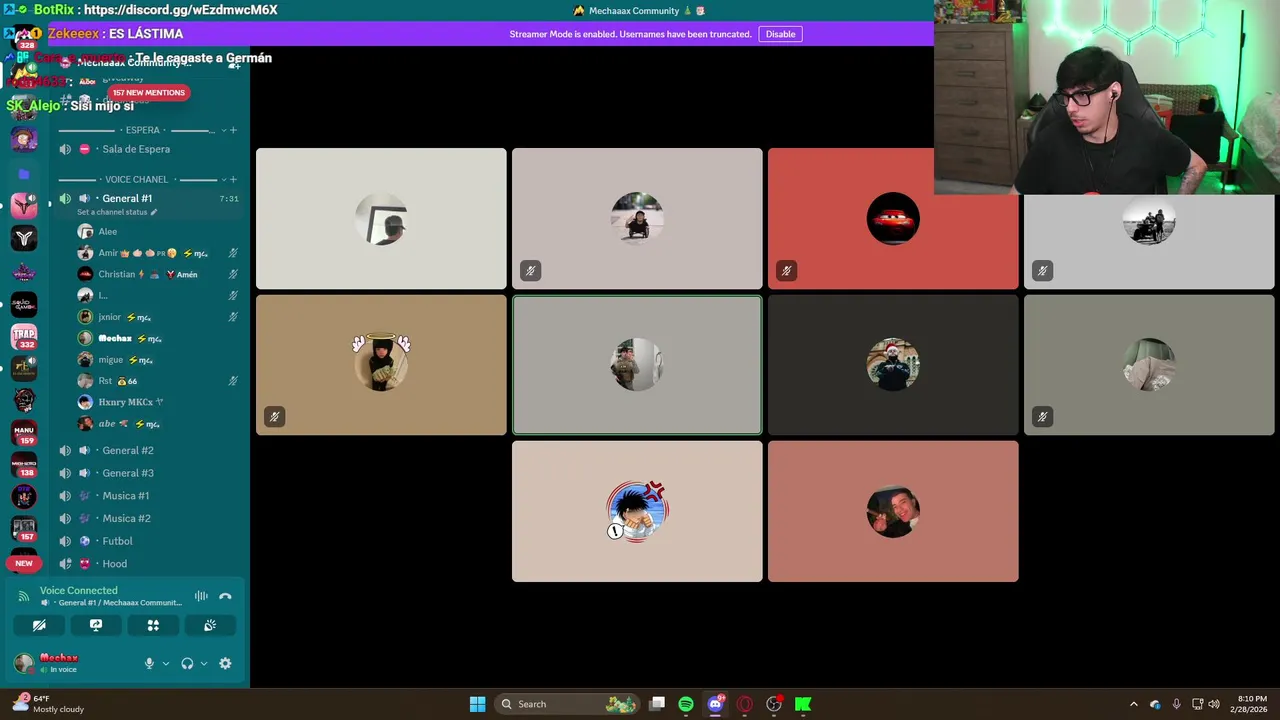Open the weather widget

pyautogui.click(x=48, y=704)
